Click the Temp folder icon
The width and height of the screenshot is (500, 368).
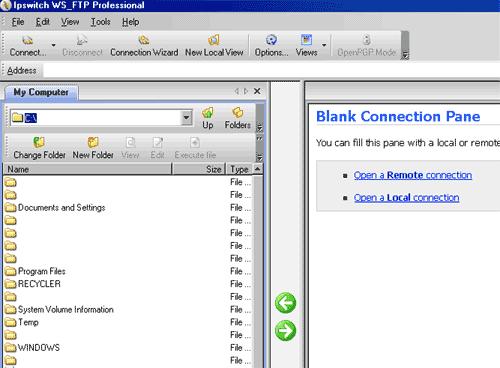(11, 322)
